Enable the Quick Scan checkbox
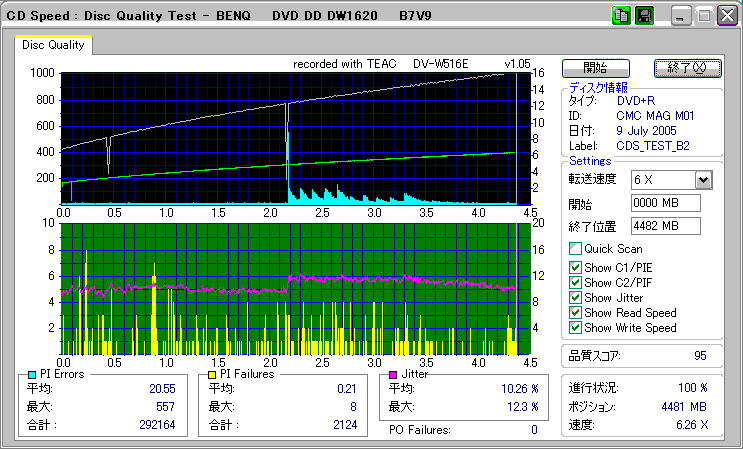The width and height of the screenshot is (743, 449). pyautogui.click(x=575, y=249)
